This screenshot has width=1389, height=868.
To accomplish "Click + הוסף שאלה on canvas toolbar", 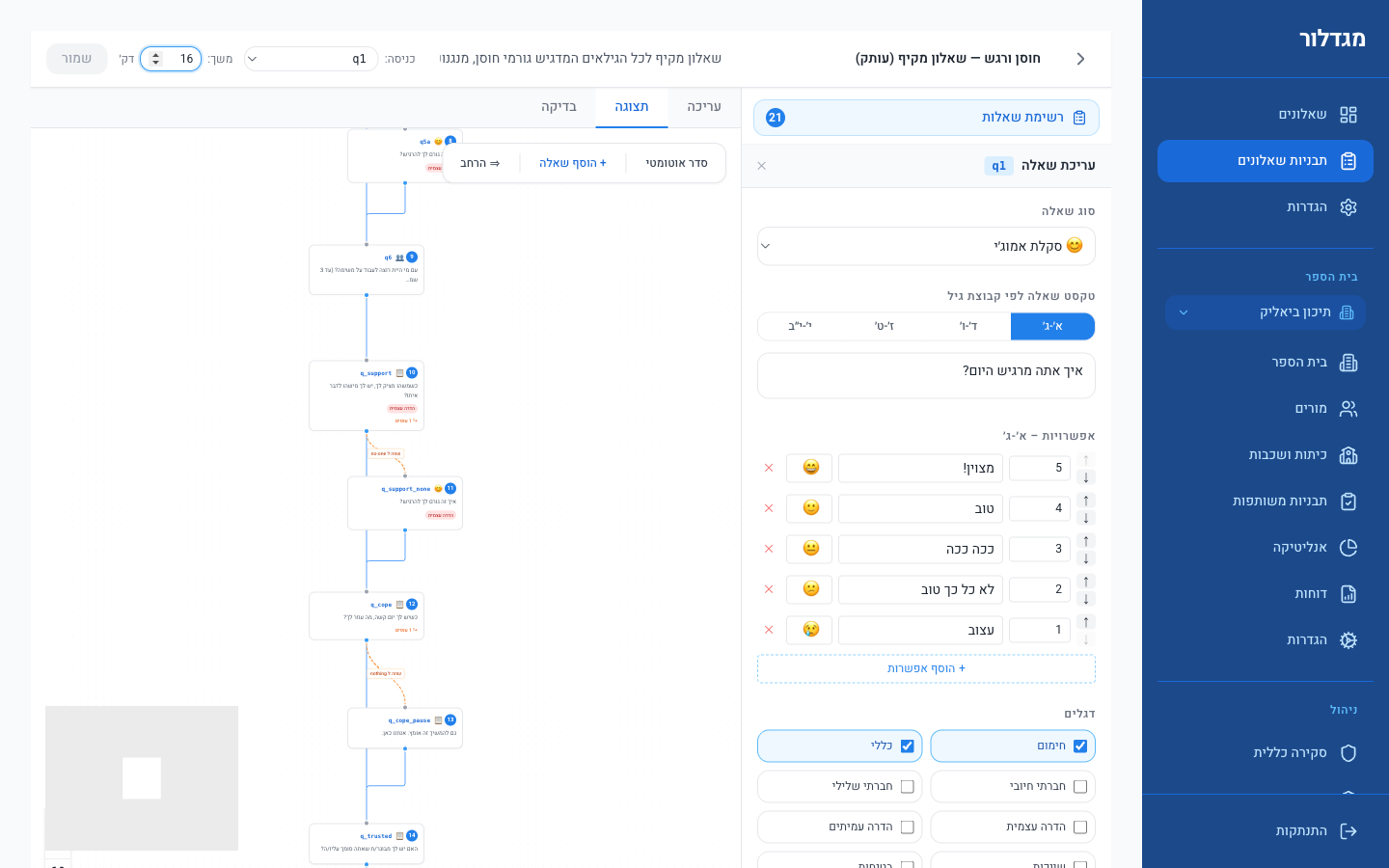I will click(x=573, y=163).
